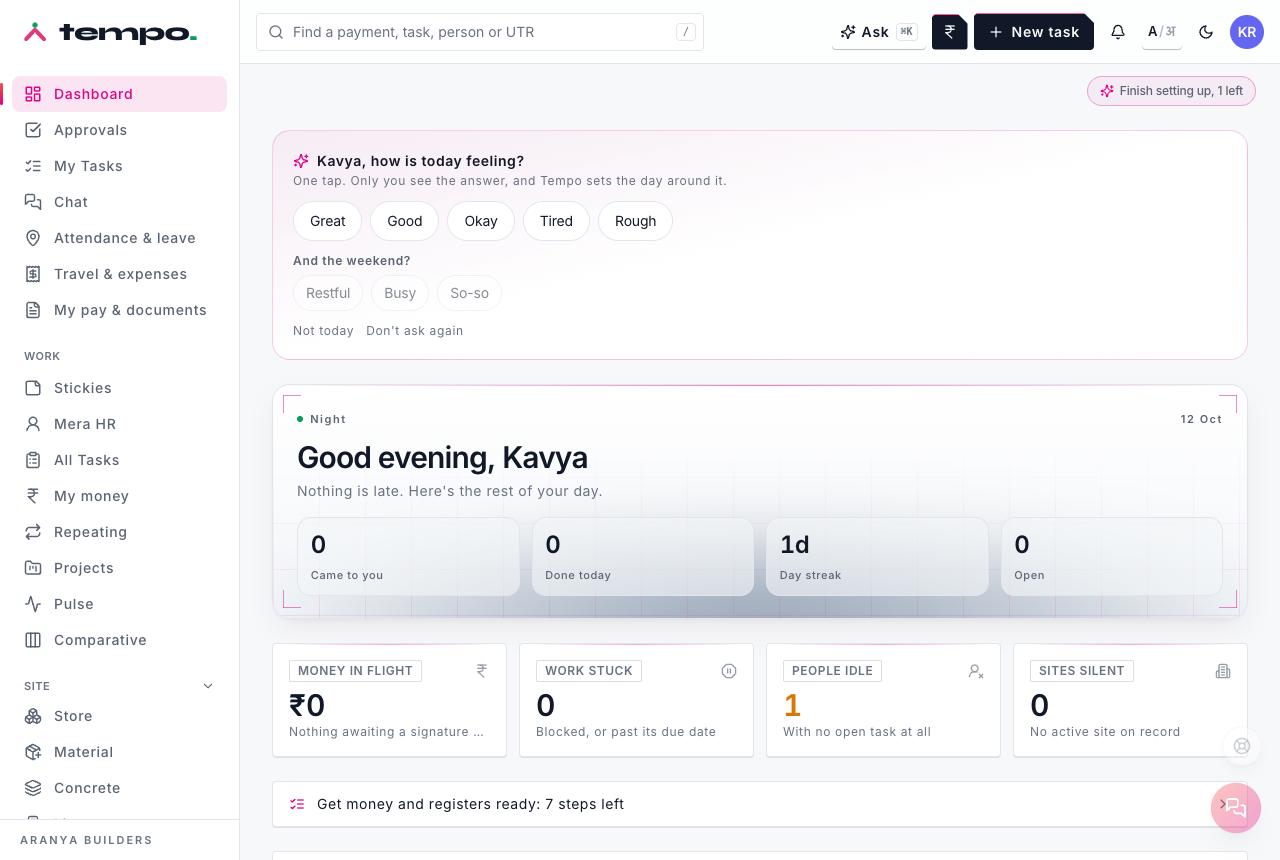Select Good mood option

405,221
